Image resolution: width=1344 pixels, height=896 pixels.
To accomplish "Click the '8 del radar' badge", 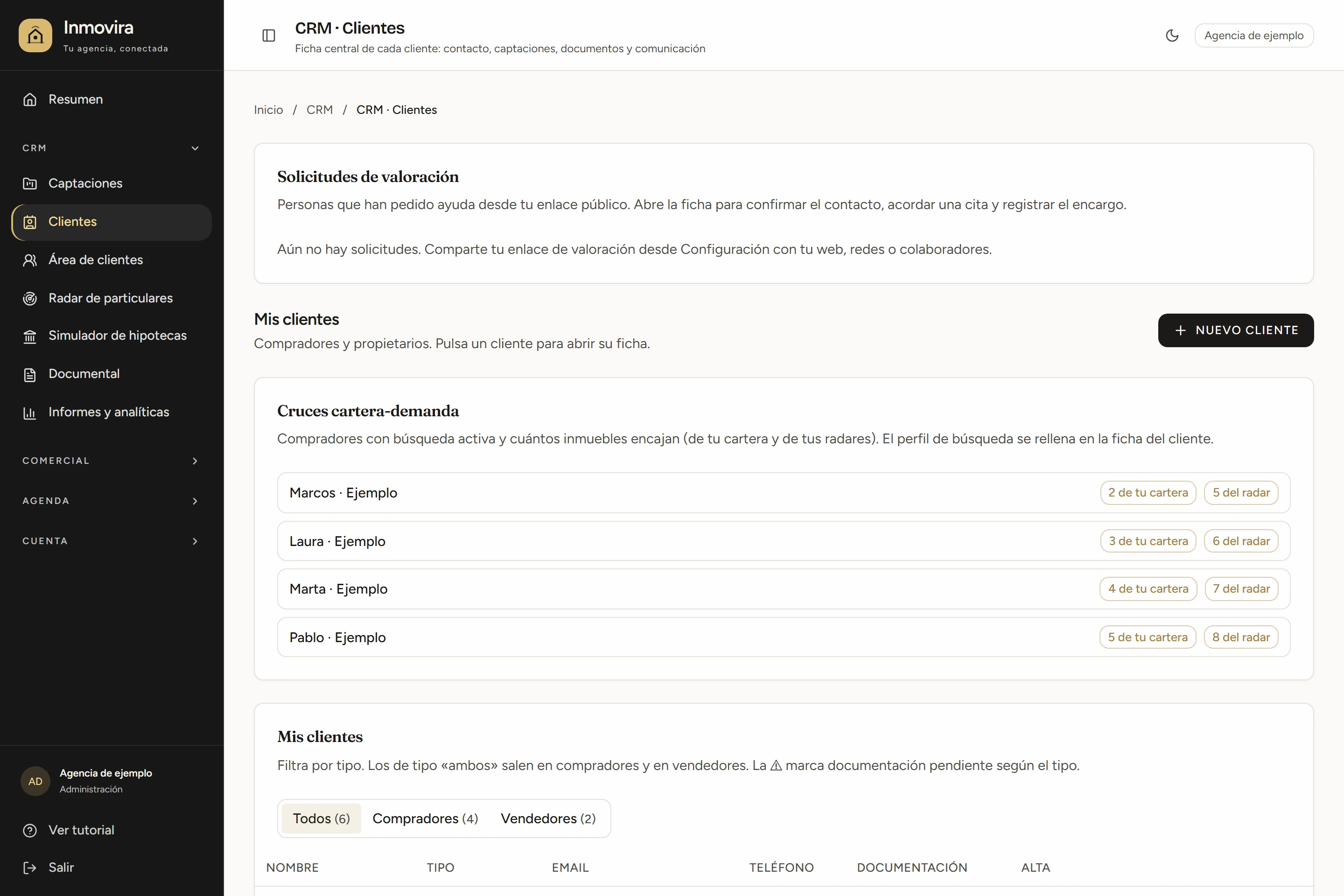I will (1241, 637).
